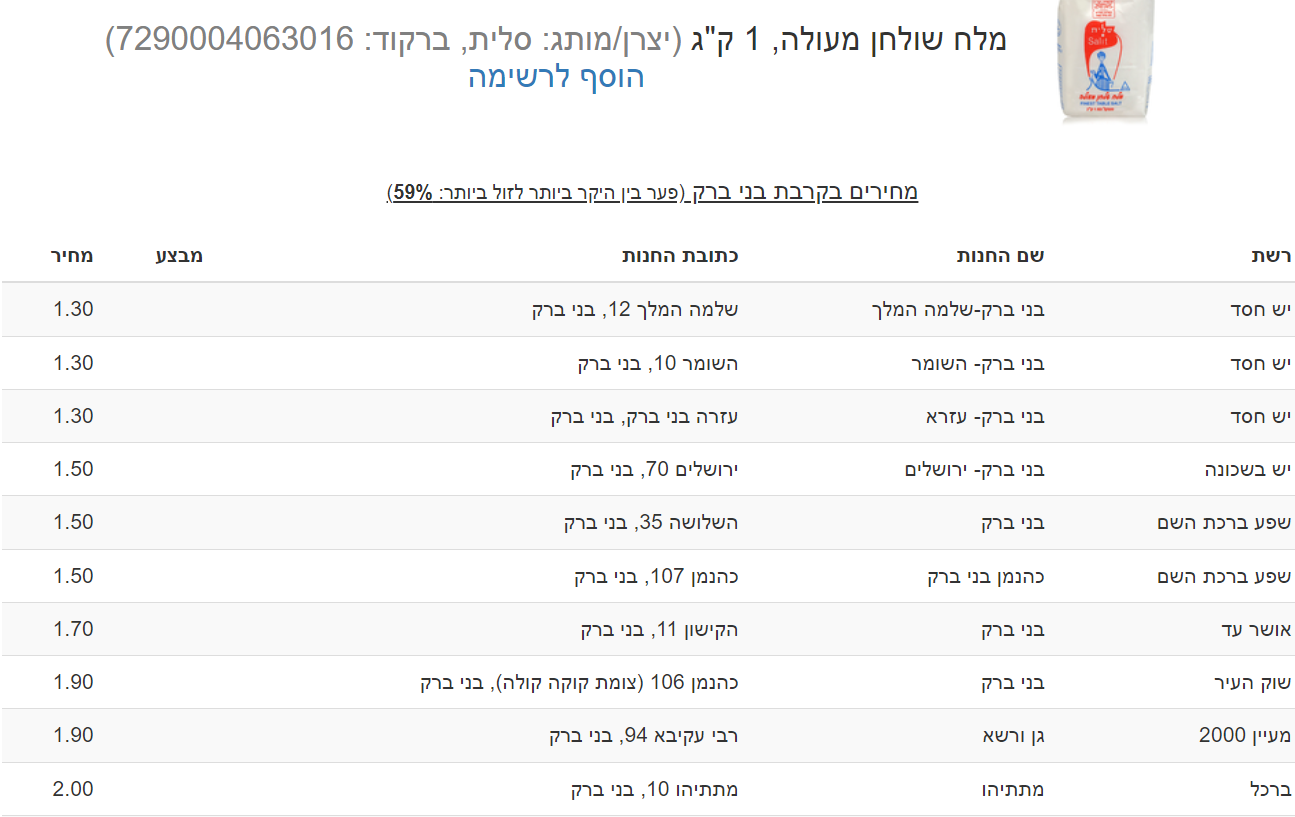Click address 'השומר 10, בני ברק'
This screenshot has width=1295, height=817.
[x=658, y=363]
